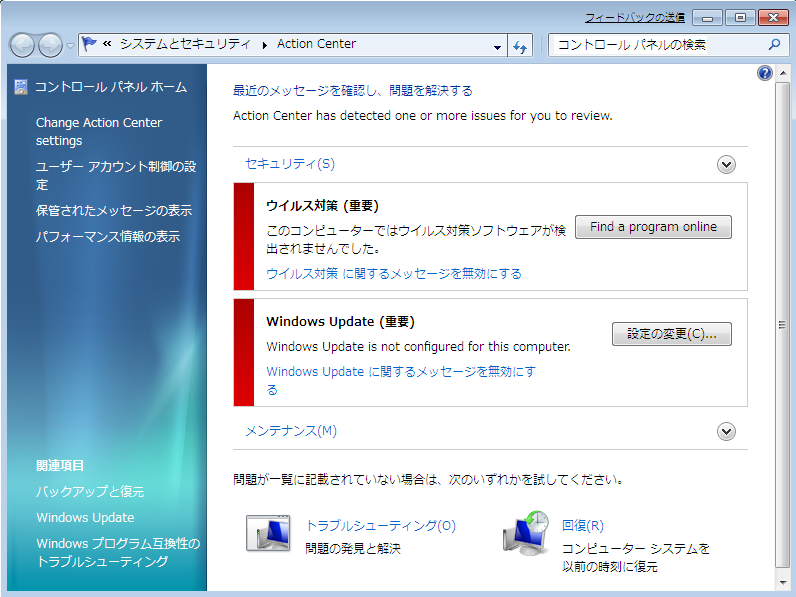This screenshot has width=796, height=597.
Task: Click the Troubleshooting monitor icon
Action: [269, 533]
